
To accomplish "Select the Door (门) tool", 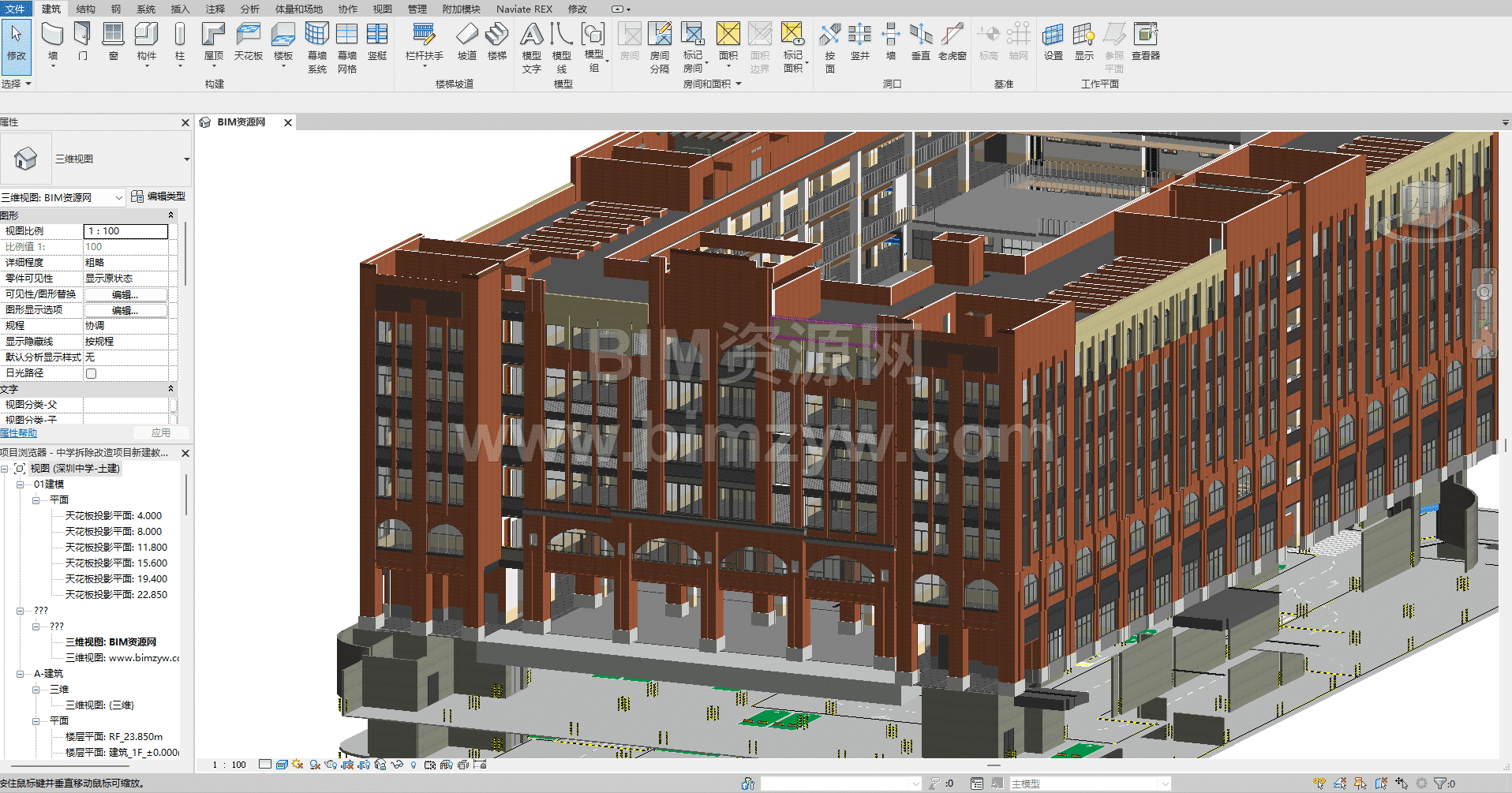I will (83, 42).
